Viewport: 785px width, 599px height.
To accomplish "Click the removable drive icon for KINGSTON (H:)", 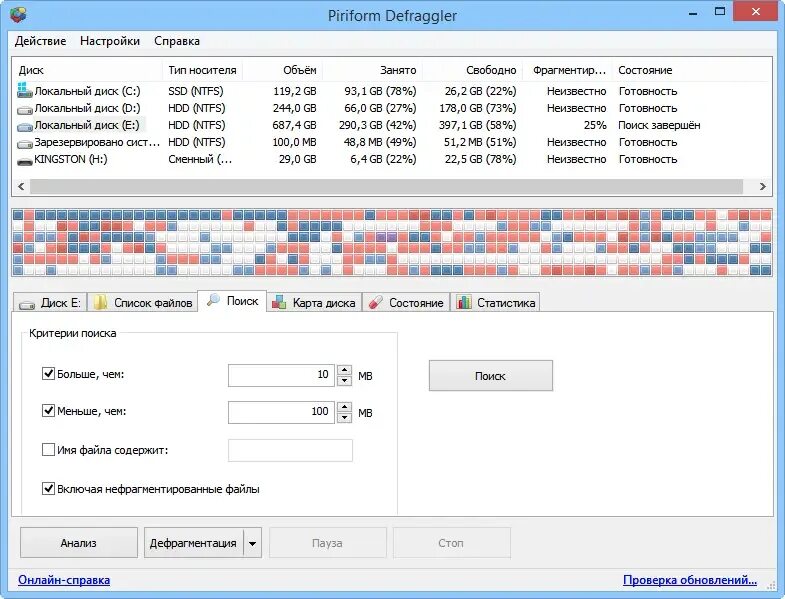I will [25, 161].
